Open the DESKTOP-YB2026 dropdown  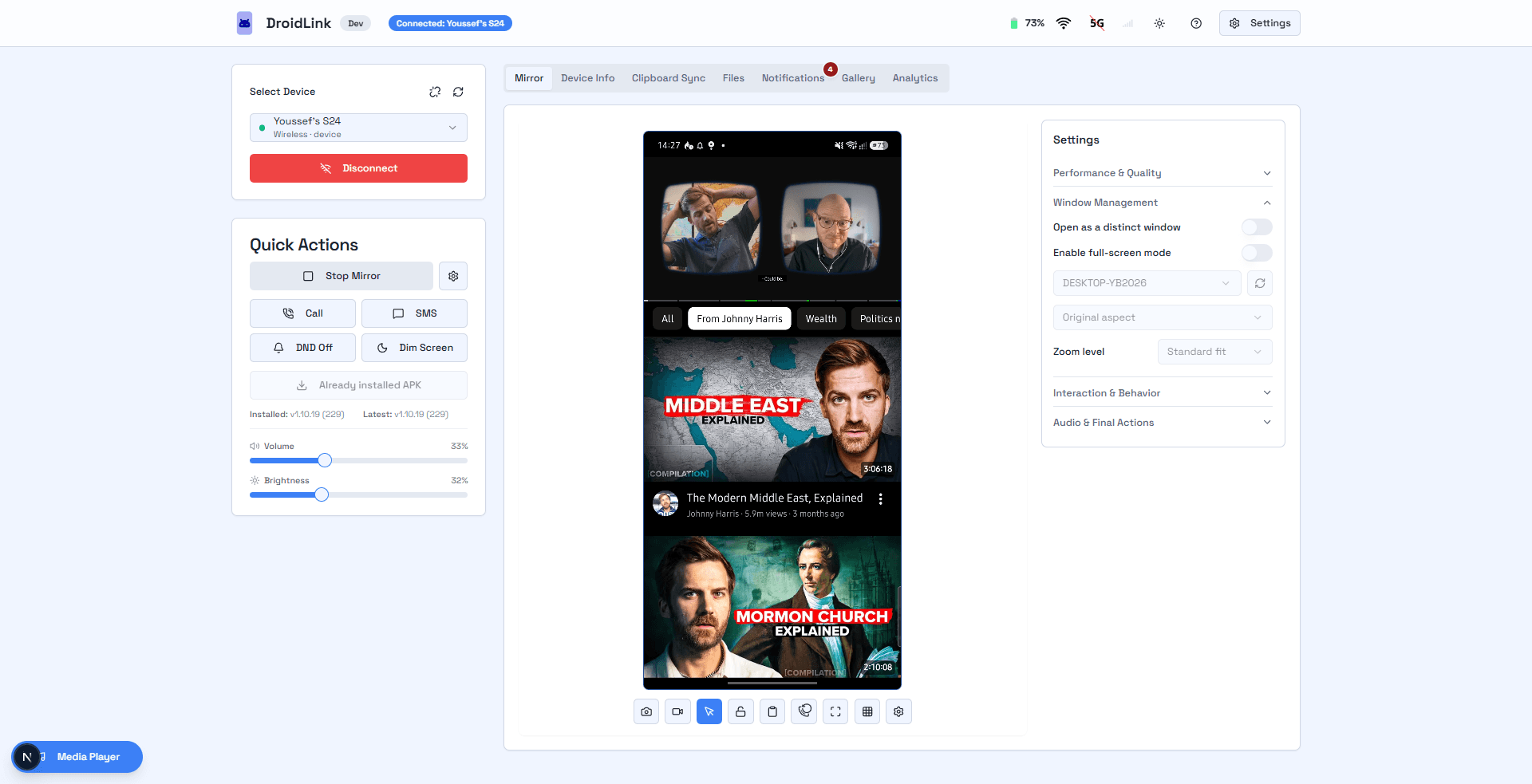[x=1147, y=283]
